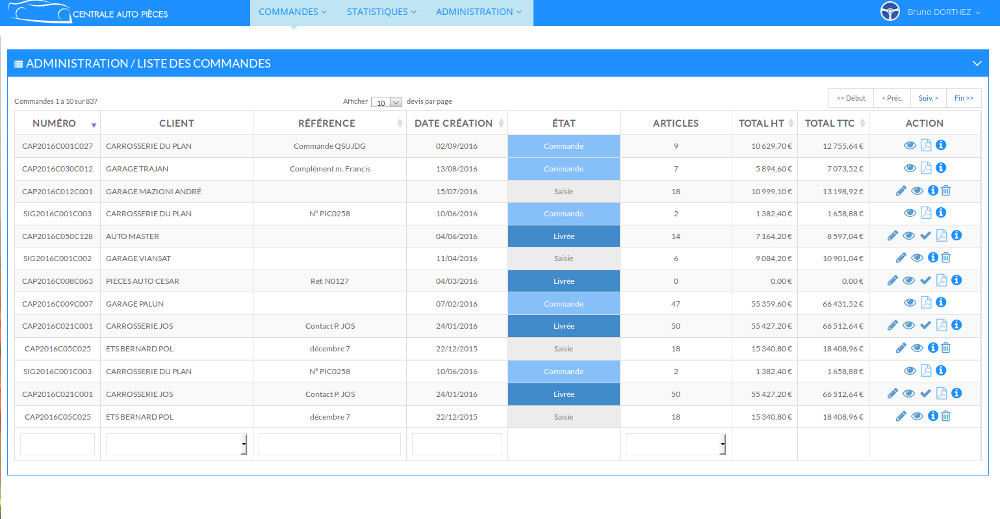
Task: Open PDF for order CAP2016C001C027
Action: coord(926,145)
